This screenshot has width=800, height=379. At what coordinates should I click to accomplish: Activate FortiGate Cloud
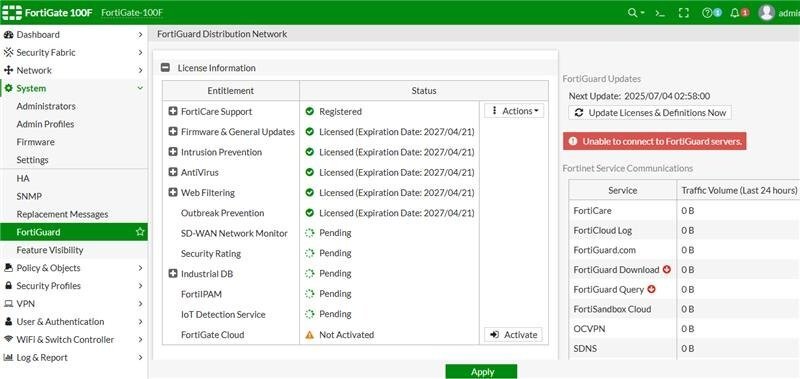tap(513, 335)
